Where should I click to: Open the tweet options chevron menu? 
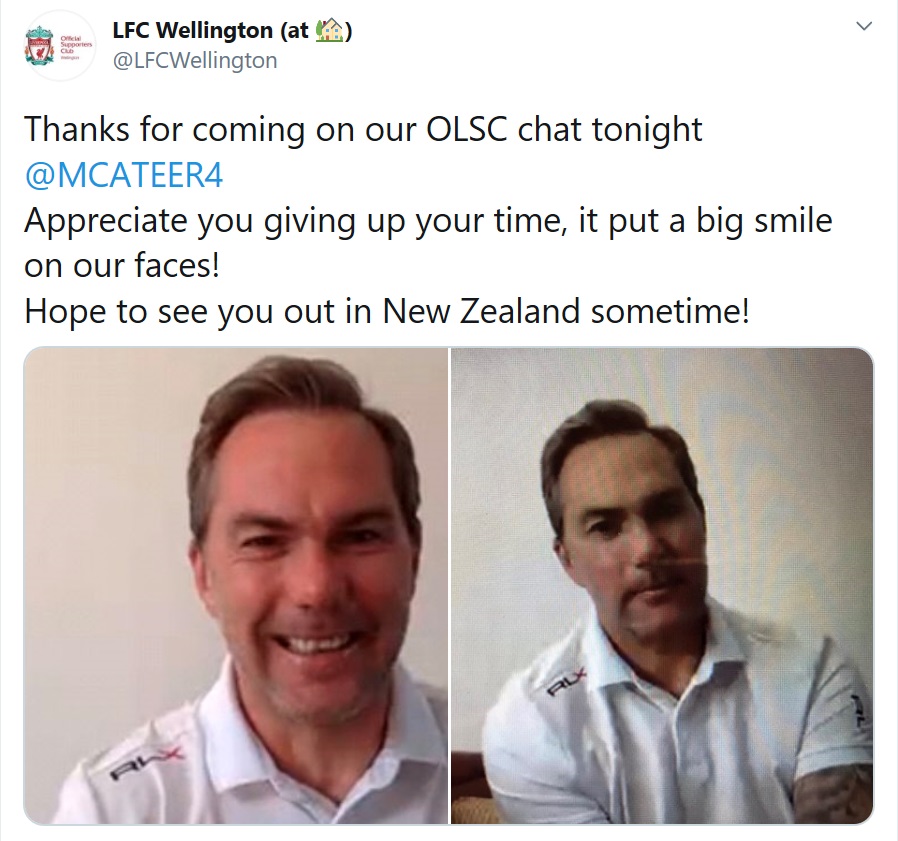(x=863, y=26)
